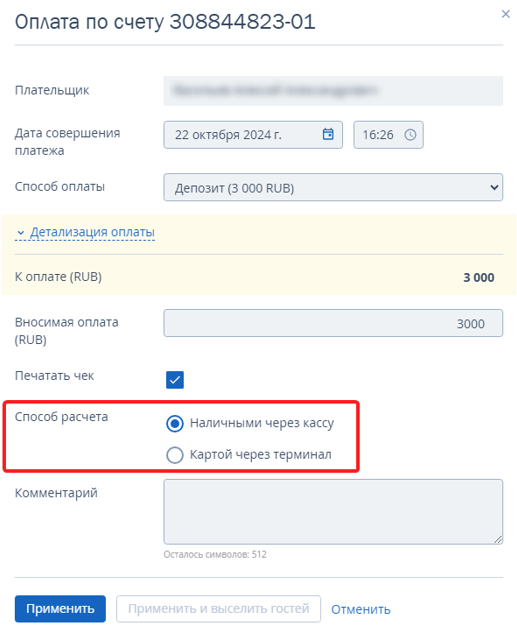Click the Вносимая оплата amount field
Viewport: 517px width, 638px height.
tap(333, 323)
